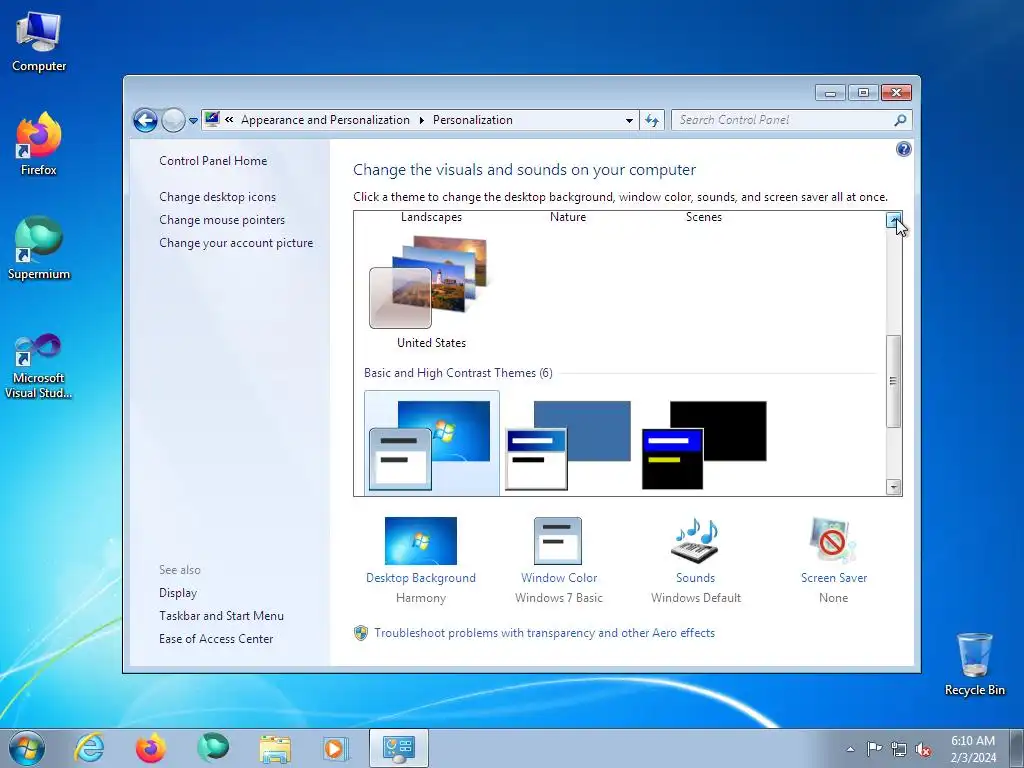Launch Supermium from the taskbar
The image size is (1024, 768).
[213, 748]
